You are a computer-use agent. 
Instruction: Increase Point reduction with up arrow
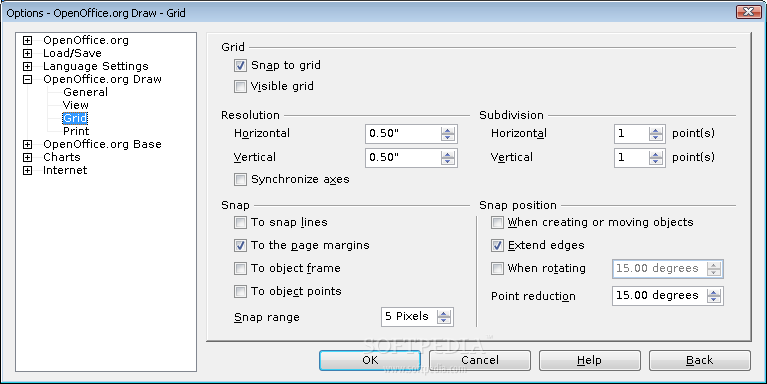(714, 292)
